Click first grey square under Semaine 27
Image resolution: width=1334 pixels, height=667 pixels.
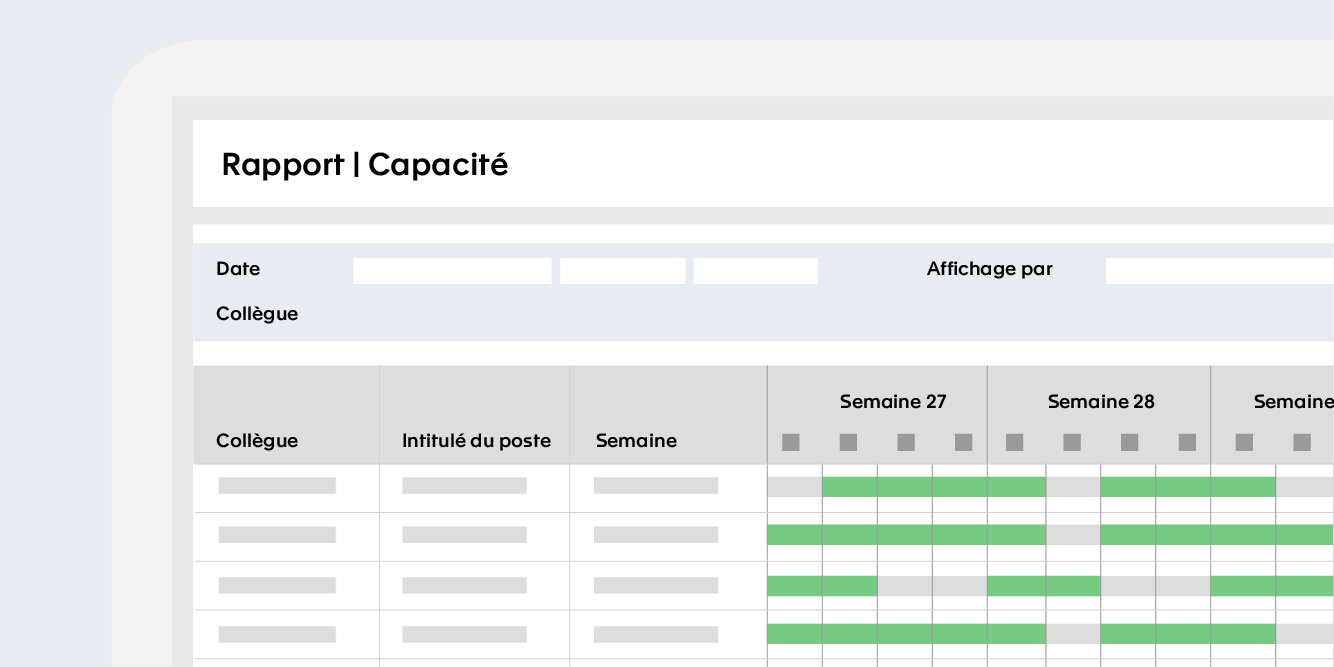[x=791, y=442]
